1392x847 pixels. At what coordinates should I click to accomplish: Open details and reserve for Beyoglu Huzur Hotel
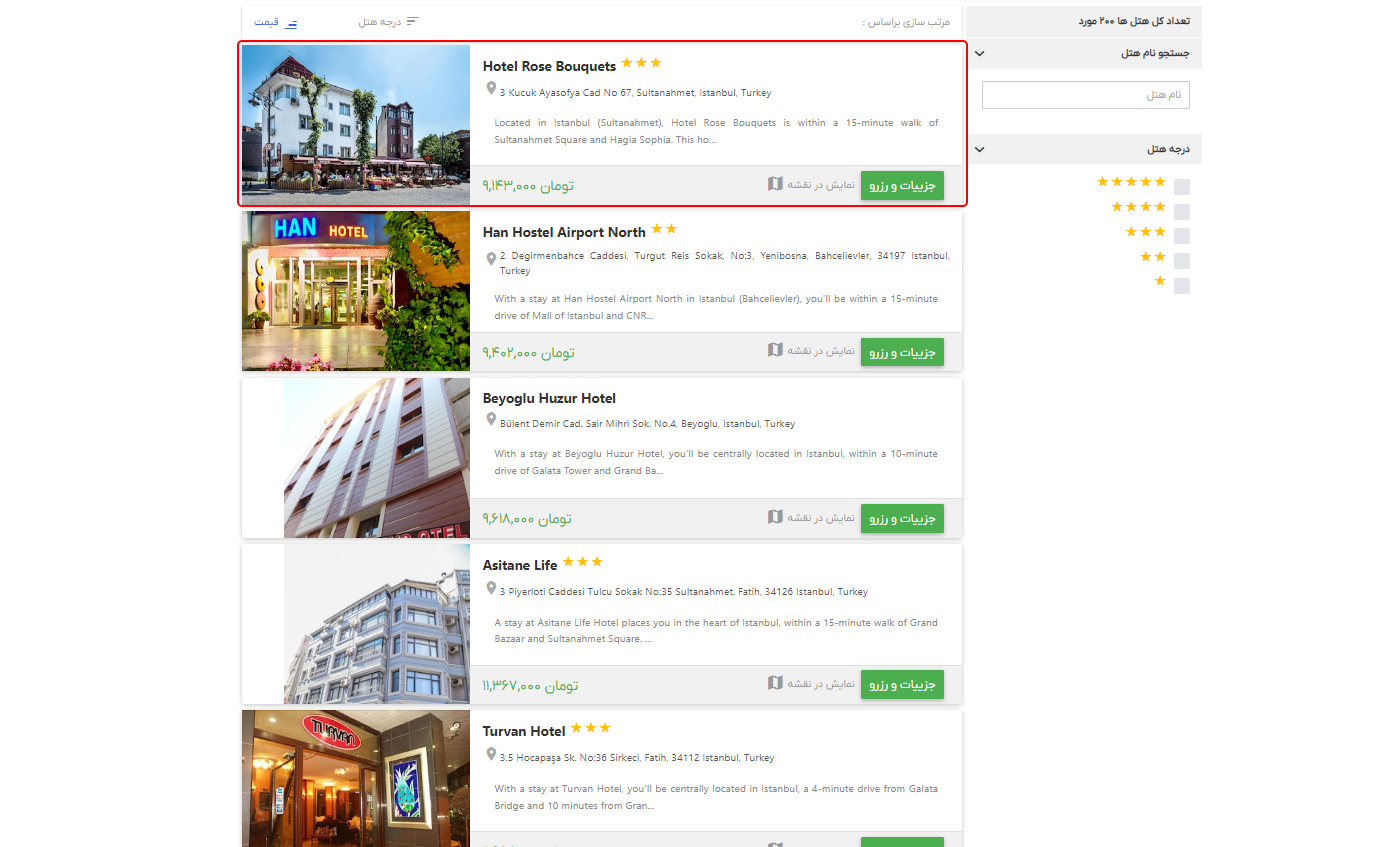[902, 518]
